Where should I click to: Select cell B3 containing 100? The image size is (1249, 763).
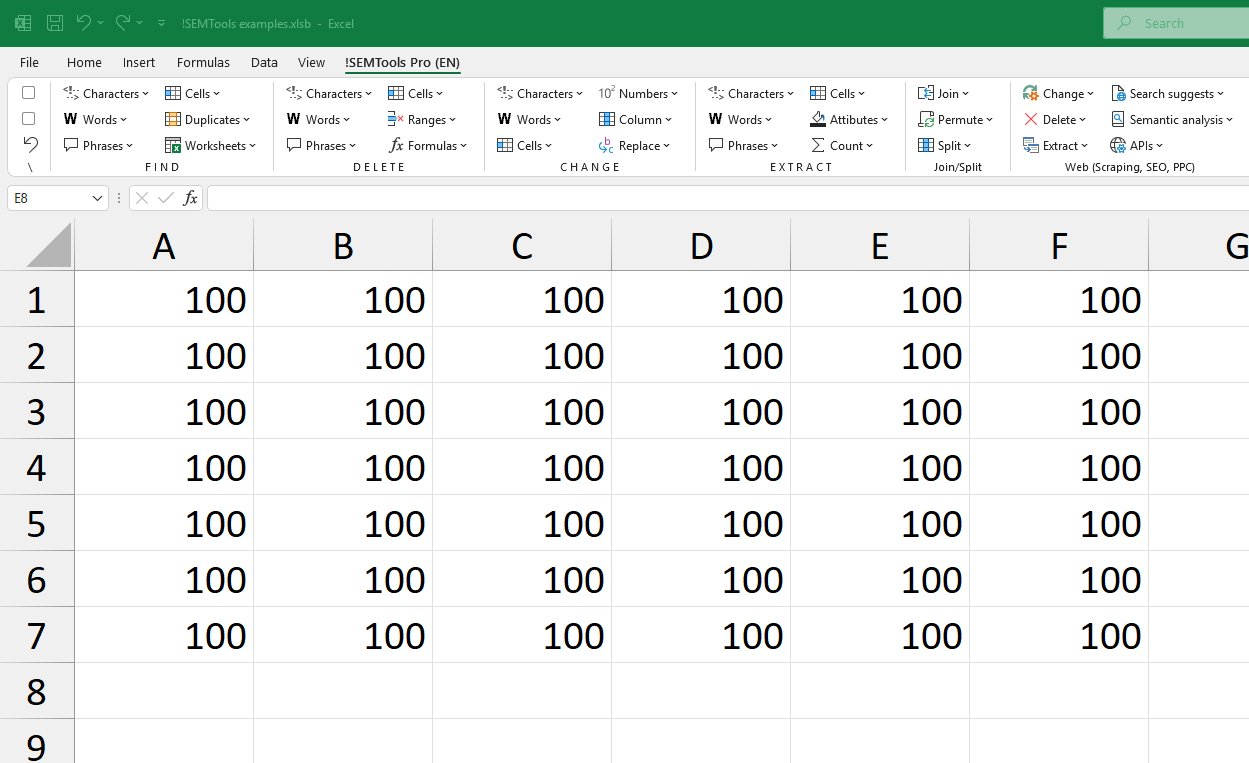pos(343,411)
